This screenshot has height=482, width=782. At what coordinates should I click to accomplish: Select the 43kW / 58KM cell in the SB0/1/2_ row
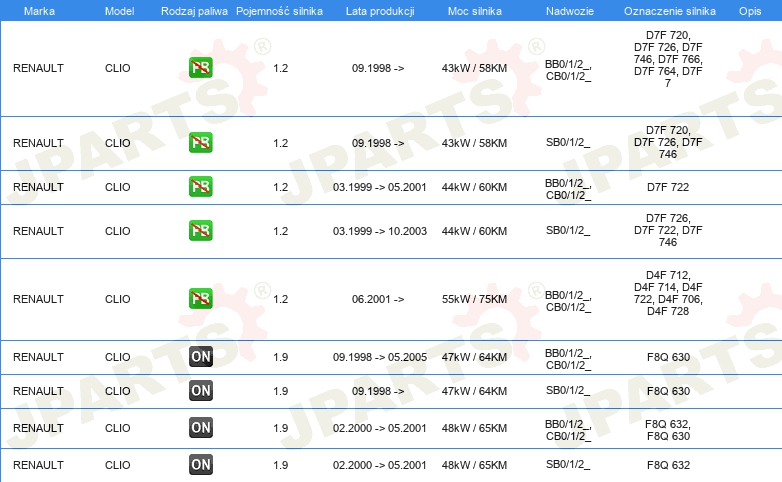pos(474,143)
